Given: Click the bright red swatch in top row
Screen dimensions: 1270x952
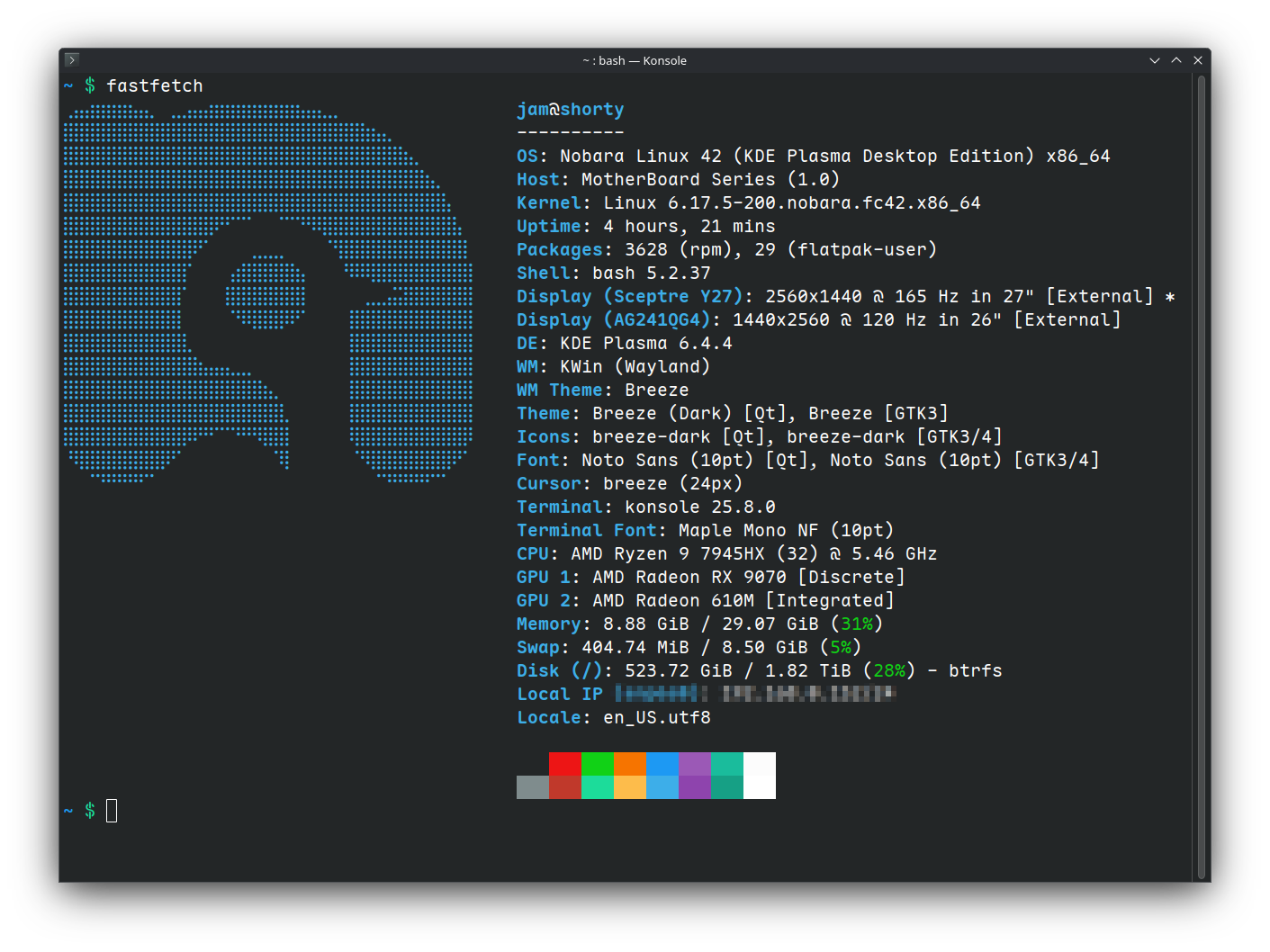Looking at the screenshot, I should [565, 764].
